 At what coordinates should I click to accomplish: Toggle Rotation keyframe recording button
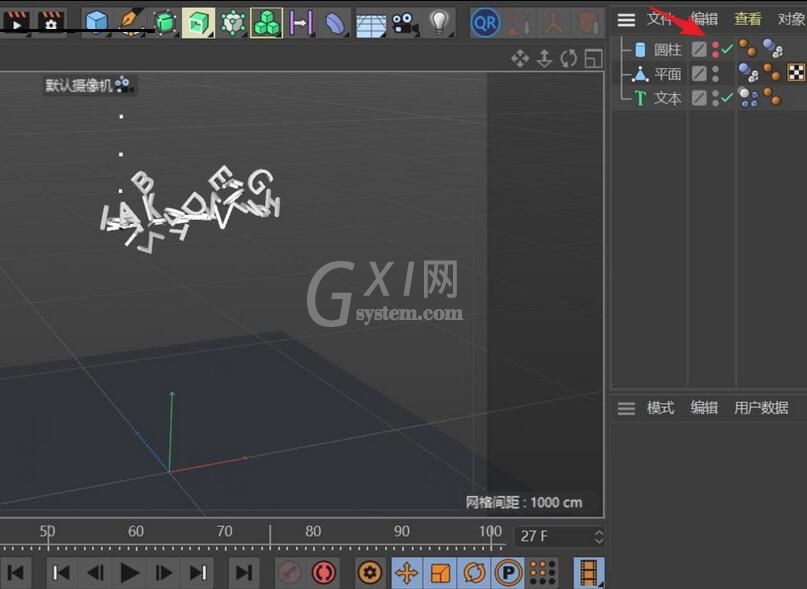[x=474, y=573]
